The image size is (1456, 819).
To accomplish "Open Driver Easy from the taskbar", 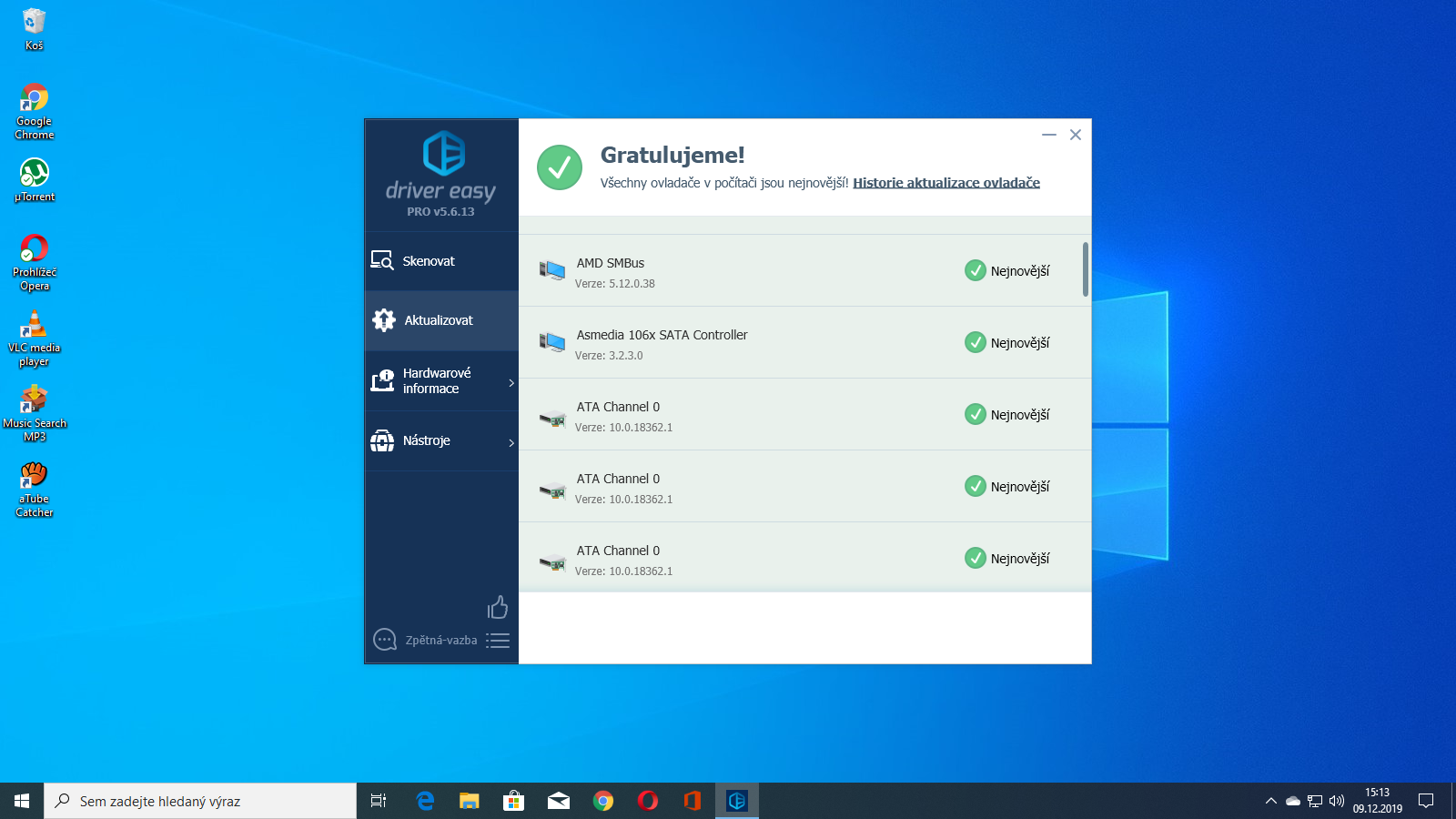I will pyautogui.click(x=737, y=801).
